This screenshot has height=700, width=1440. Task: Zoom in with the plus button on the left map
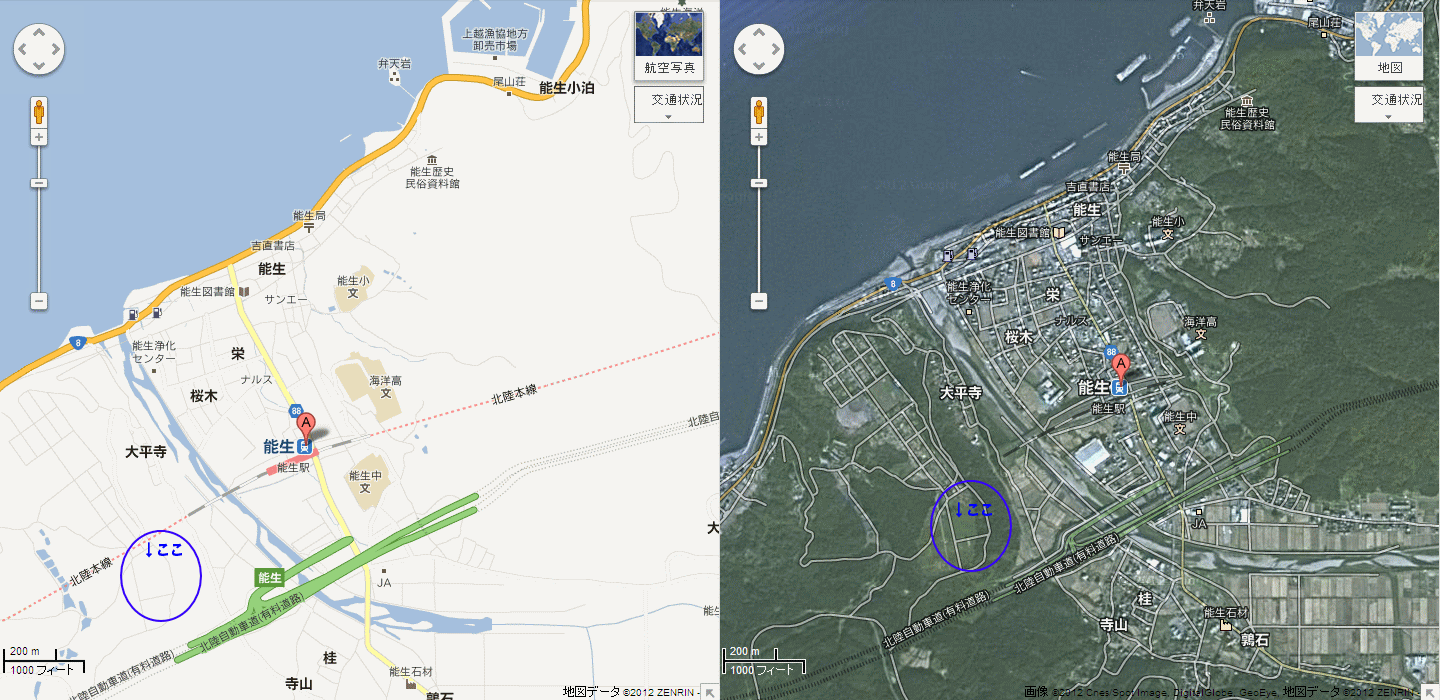click(x=39, y=137)
